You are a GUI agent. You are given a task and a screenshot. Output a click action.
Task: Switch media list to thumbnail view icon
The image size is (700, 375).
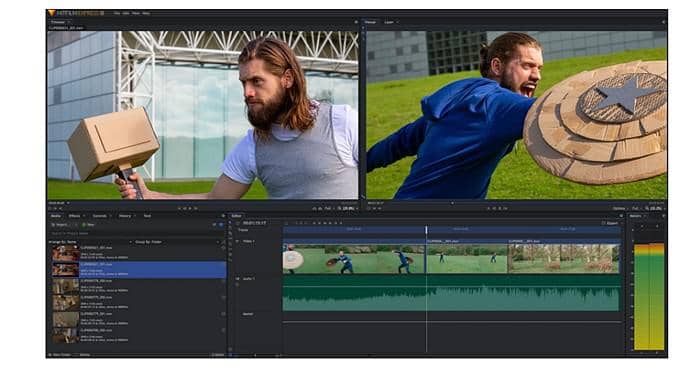pos(221,225)
